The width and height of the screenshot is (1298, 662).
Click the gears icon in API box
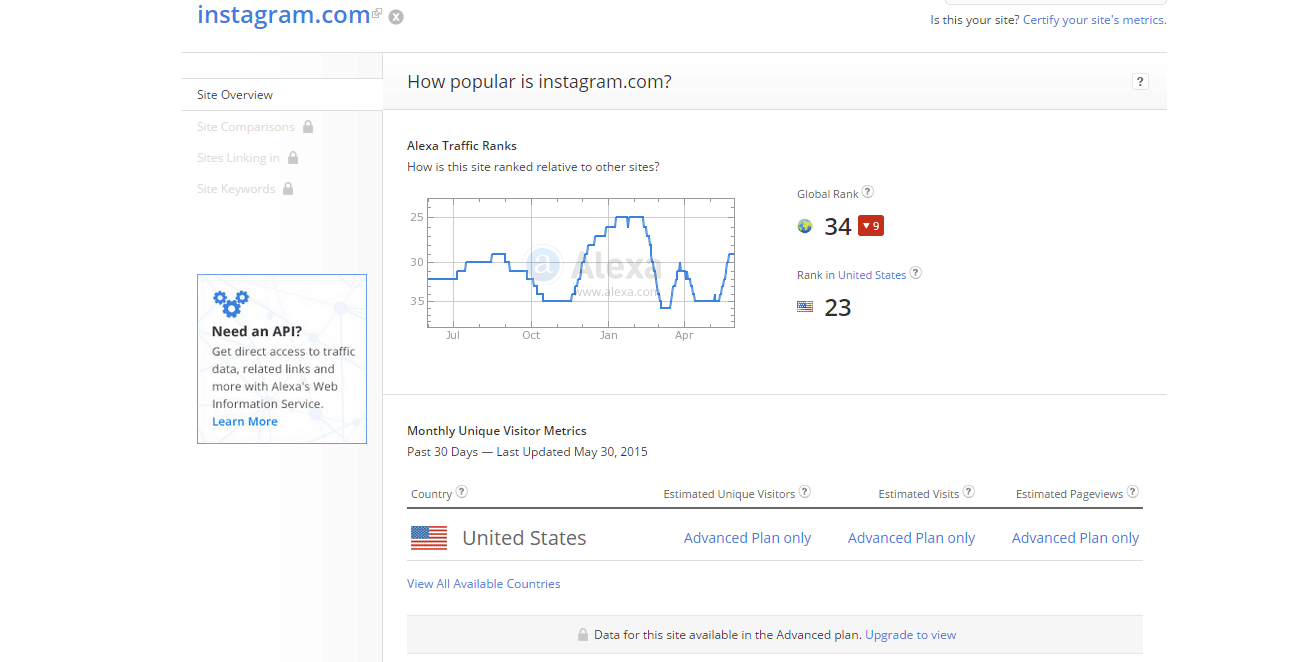coord(231,303)
